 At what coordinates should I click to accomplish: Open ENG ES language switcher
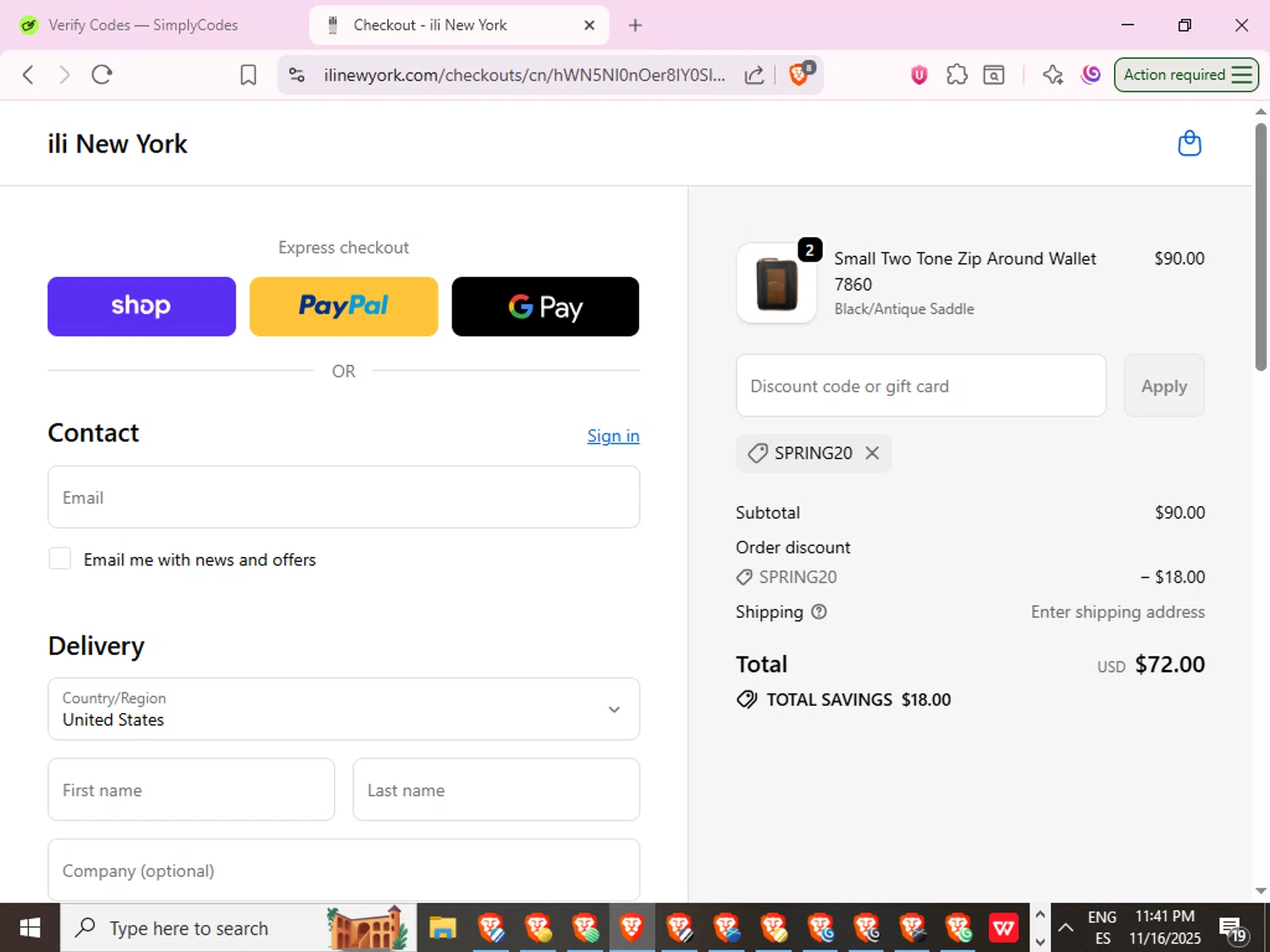pos(1102,928)
